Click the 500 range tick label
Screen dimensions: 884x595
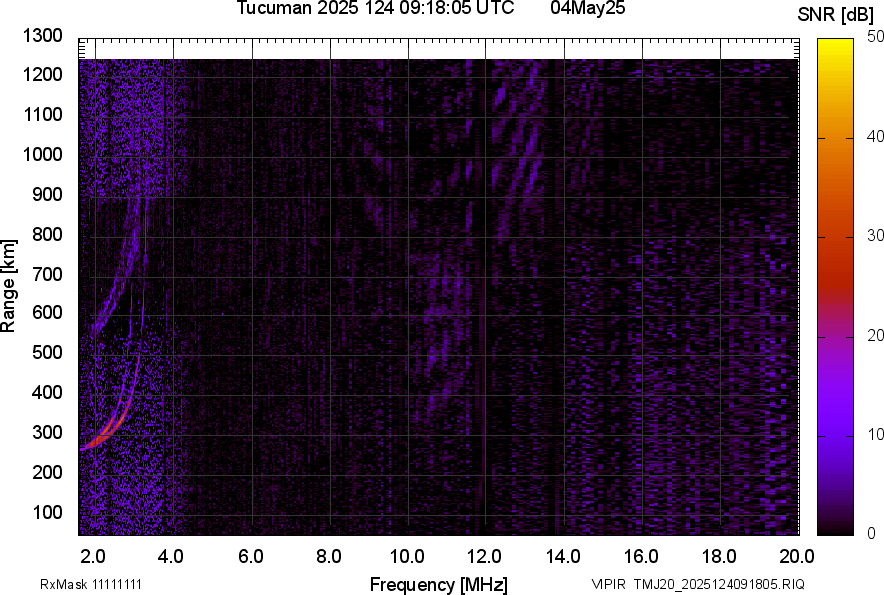click(47, 352)
